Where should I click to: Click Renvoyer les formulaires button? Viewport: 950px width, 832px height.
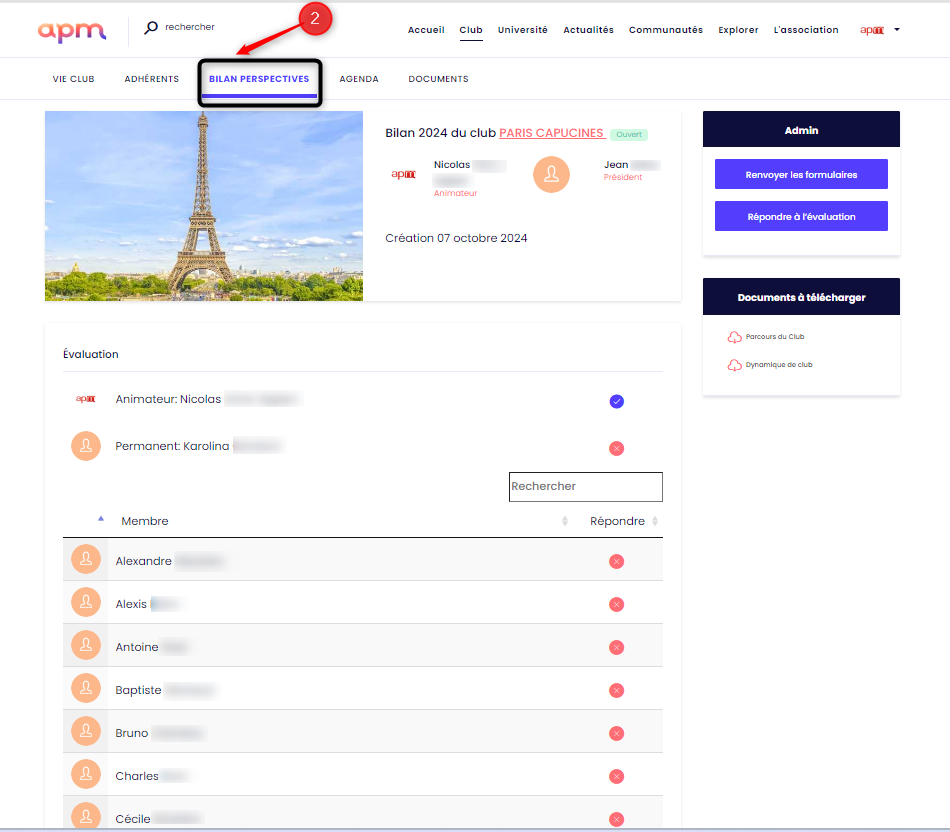point(801,175)
